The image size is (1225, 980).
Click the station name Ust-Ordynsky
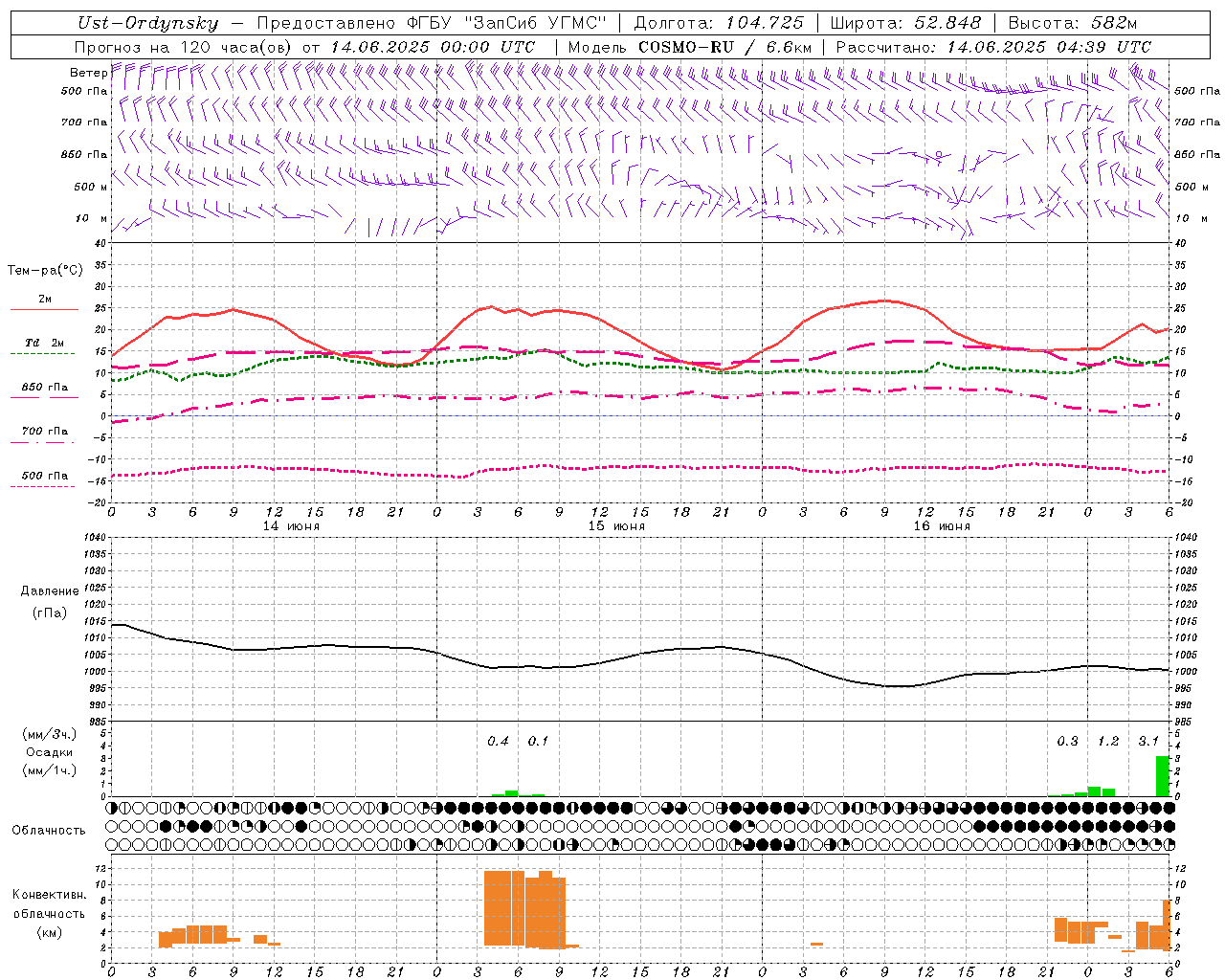click(x=148, y=23)
